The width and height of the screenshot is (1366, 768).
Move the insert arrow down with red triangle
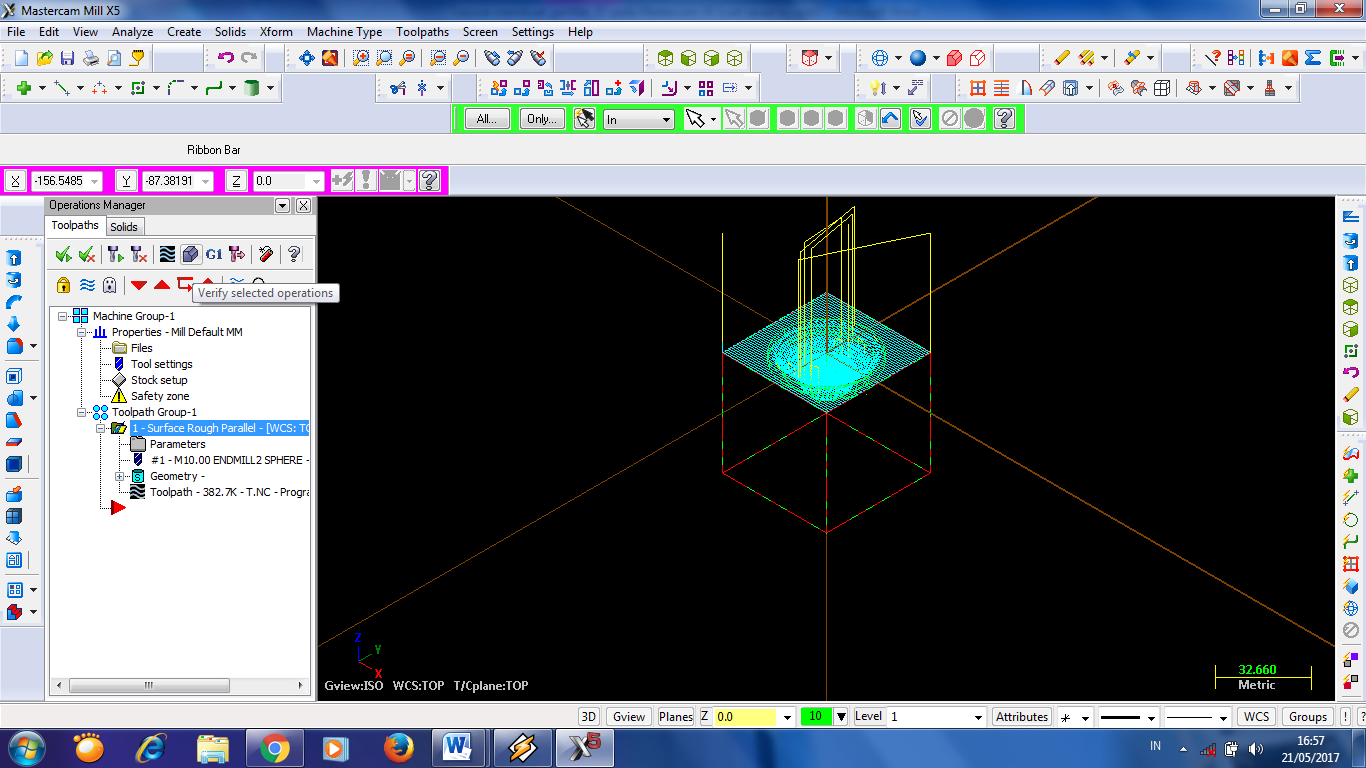[x=139, y=285]
